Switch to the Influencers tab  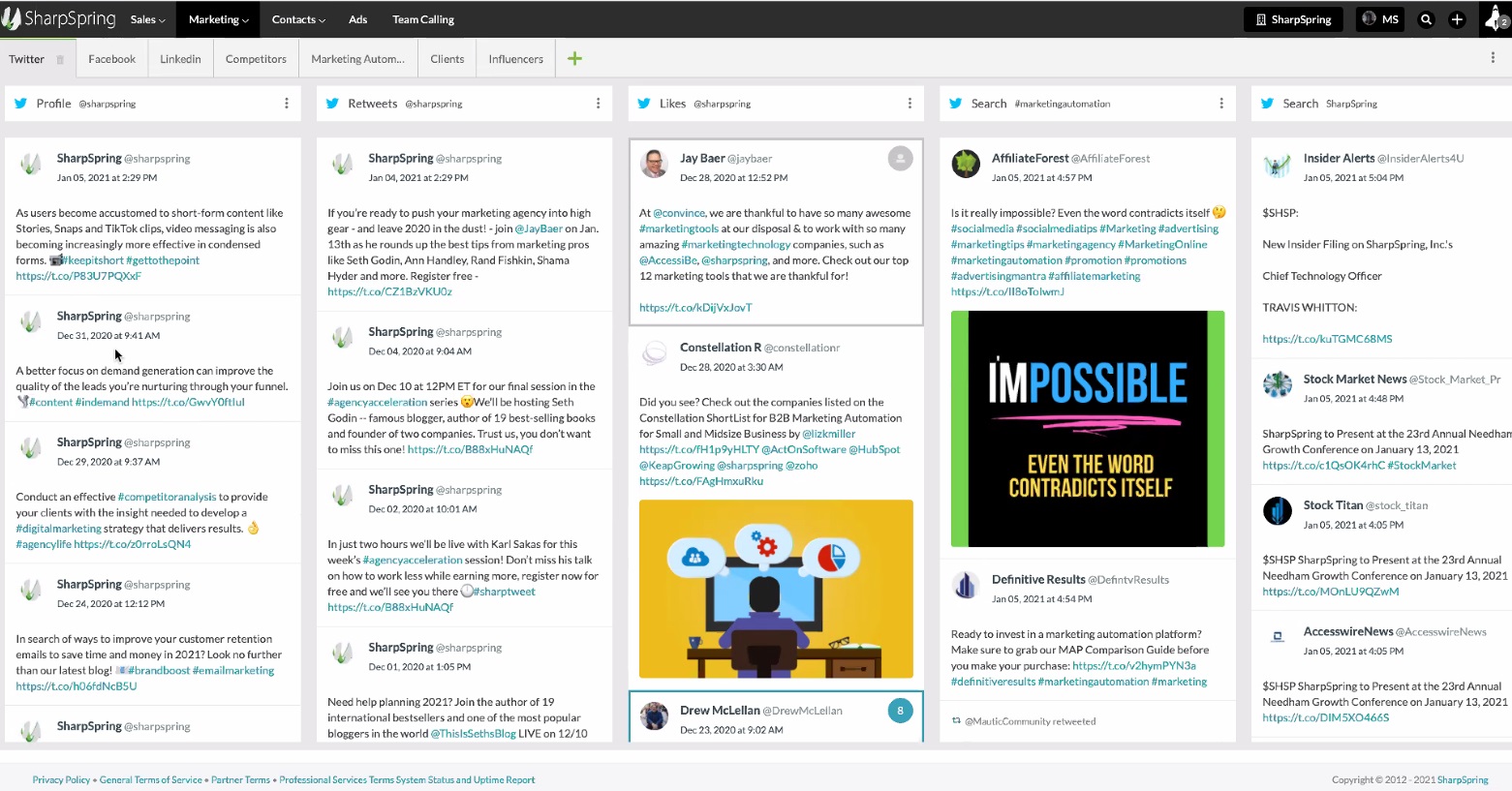(x=515, y=59)
